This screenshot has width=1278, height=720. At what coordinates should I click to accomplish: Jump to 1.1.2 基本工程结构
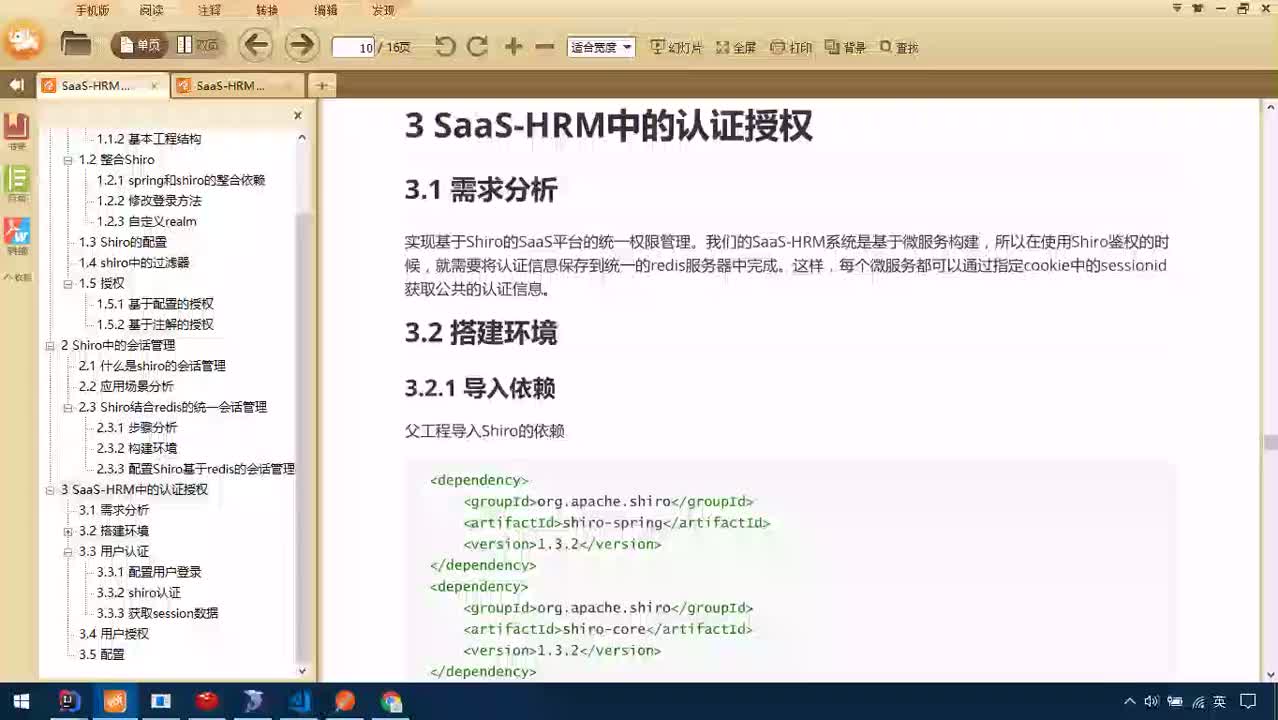pyautogui.click(x=149, y=139)
